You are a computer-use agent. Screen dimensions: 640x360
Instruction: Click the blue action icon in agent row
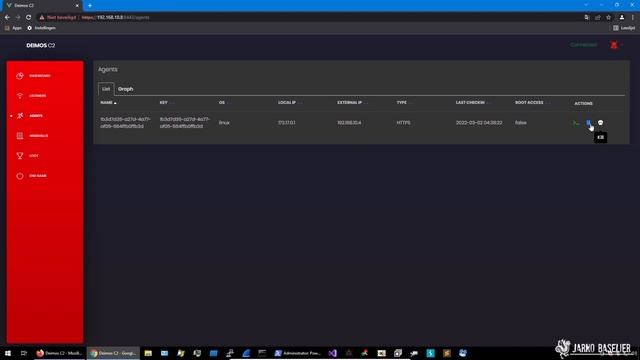(x=589, y=123)
